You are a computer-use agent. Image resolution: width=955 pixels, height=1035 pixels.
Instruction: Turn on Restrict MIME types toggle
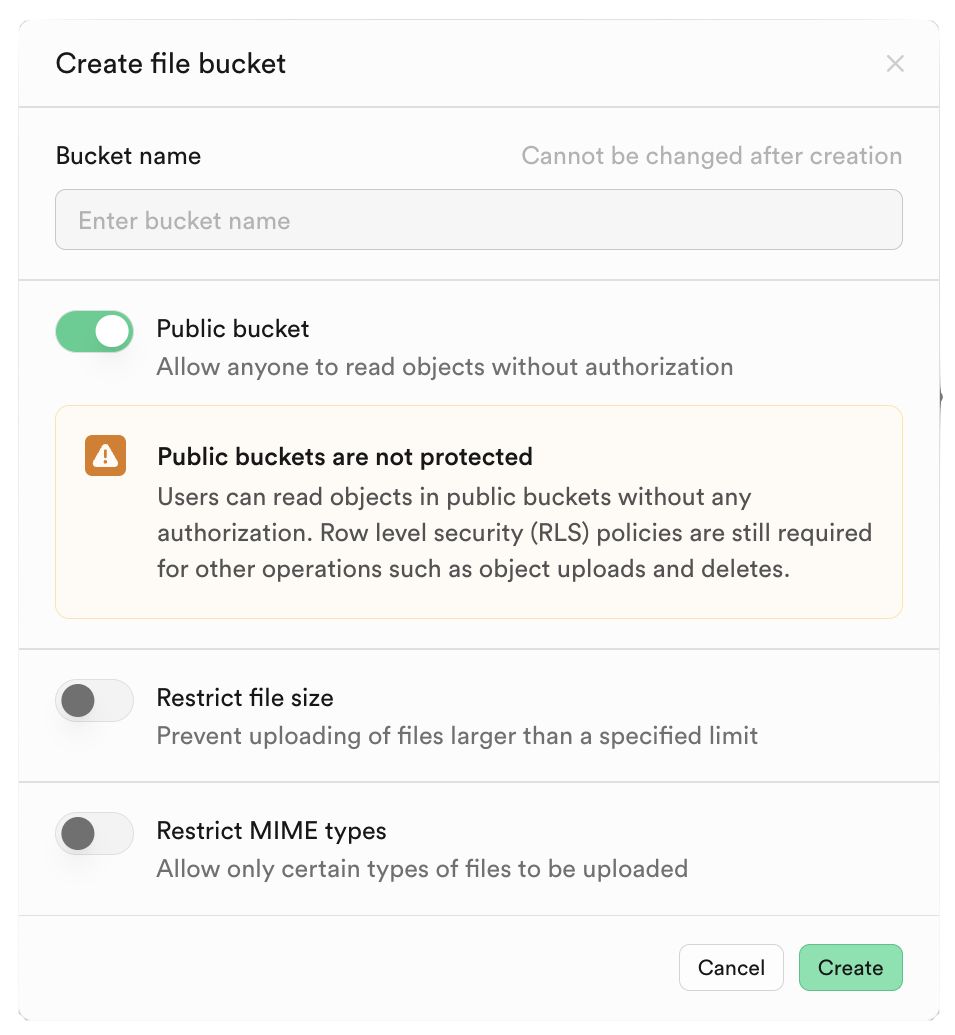(94, 833)
